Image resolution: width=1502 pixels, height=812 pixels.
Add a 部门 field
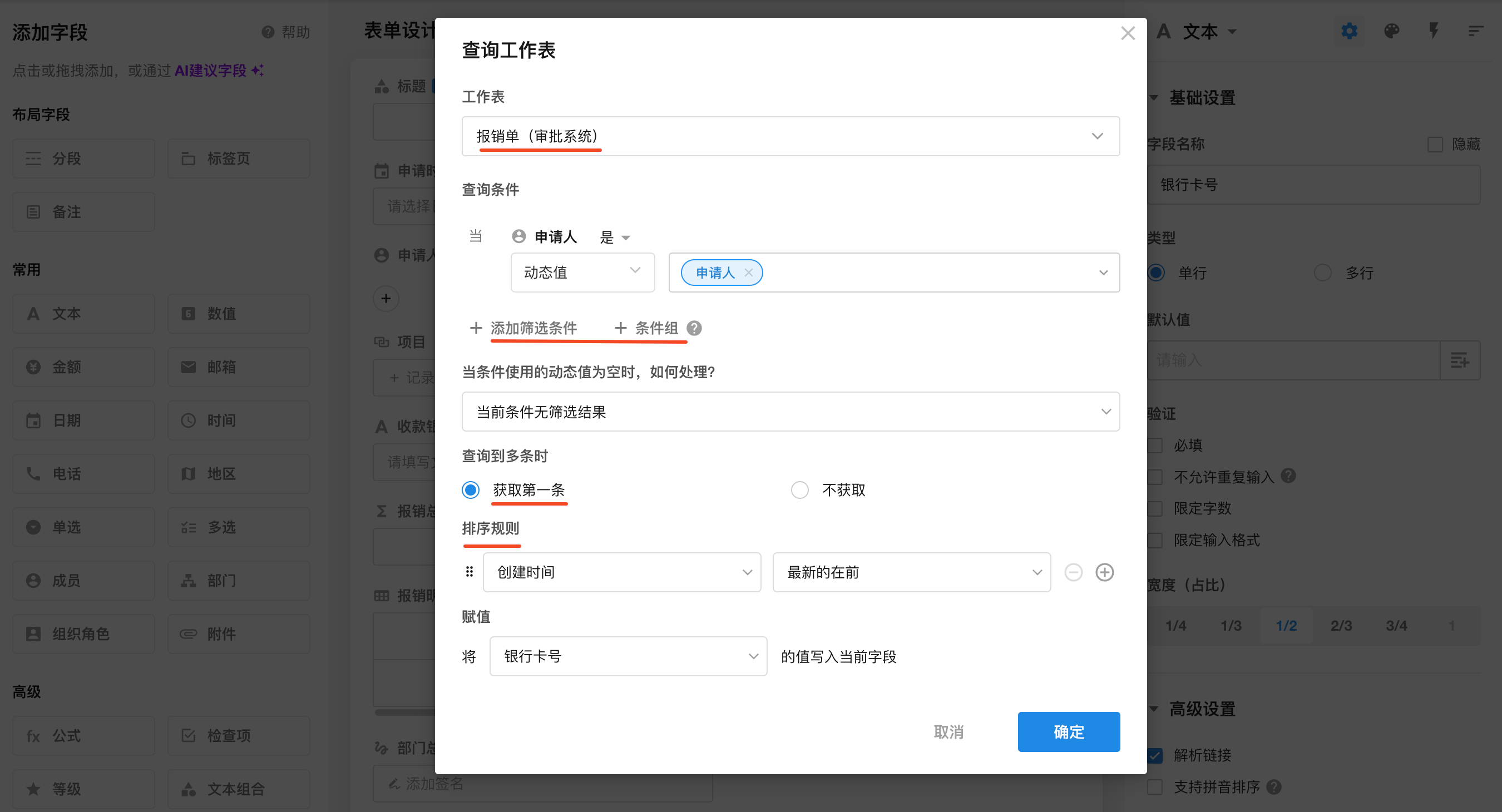pos(239,581)
